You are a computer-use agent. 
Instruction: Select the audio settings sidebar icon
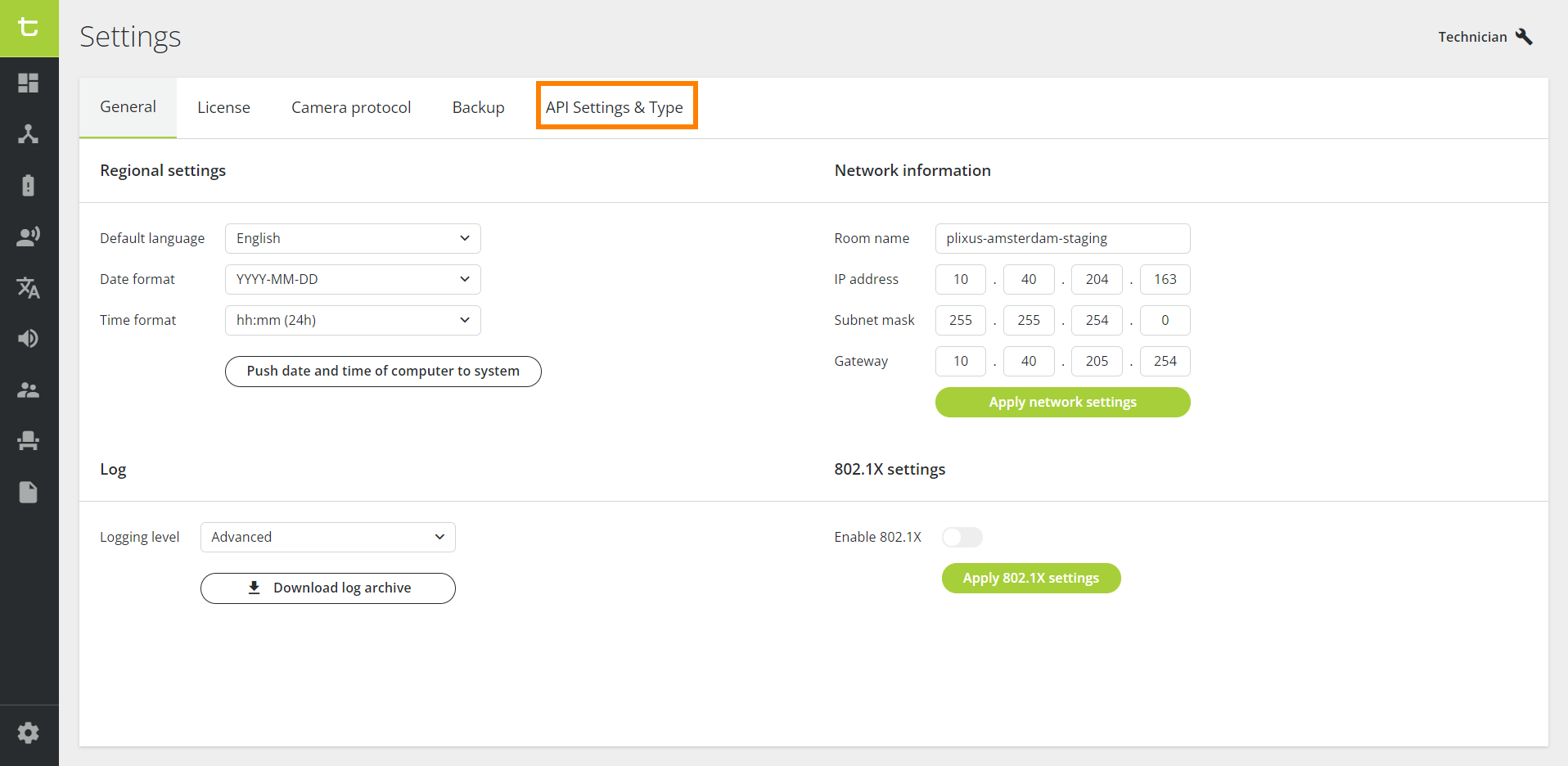[x=29, y=338]
